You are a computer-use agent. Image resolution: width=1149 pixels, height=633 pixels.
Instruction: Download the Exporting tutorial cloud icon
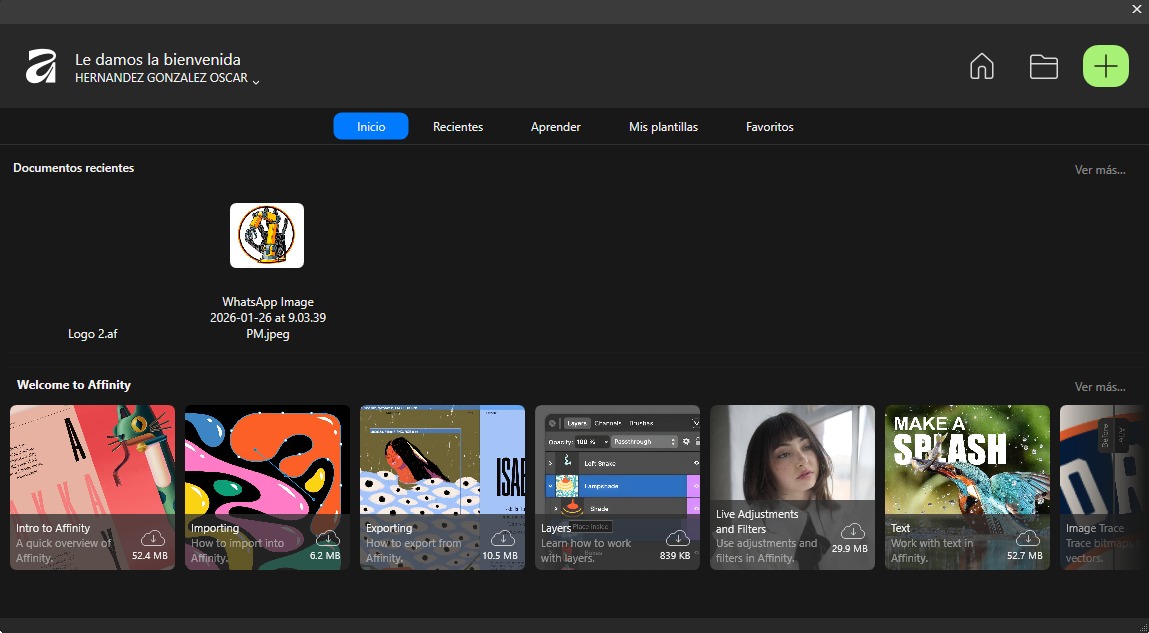pyautogui.click(x=503, y=538)
